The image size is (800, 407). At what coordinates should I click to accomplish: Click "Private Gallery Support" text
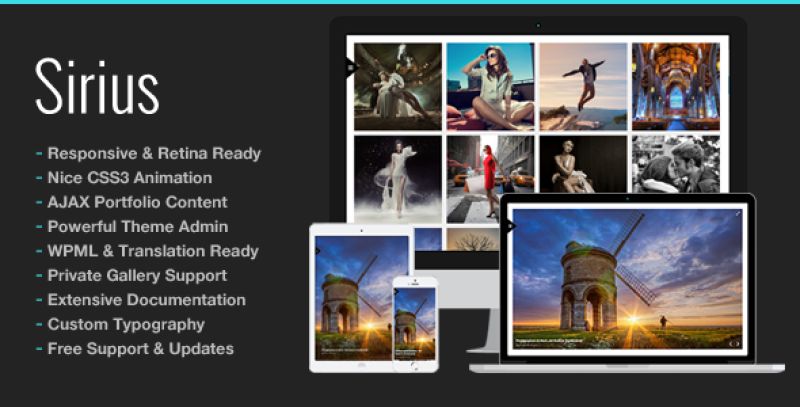[x=137, y=275]
